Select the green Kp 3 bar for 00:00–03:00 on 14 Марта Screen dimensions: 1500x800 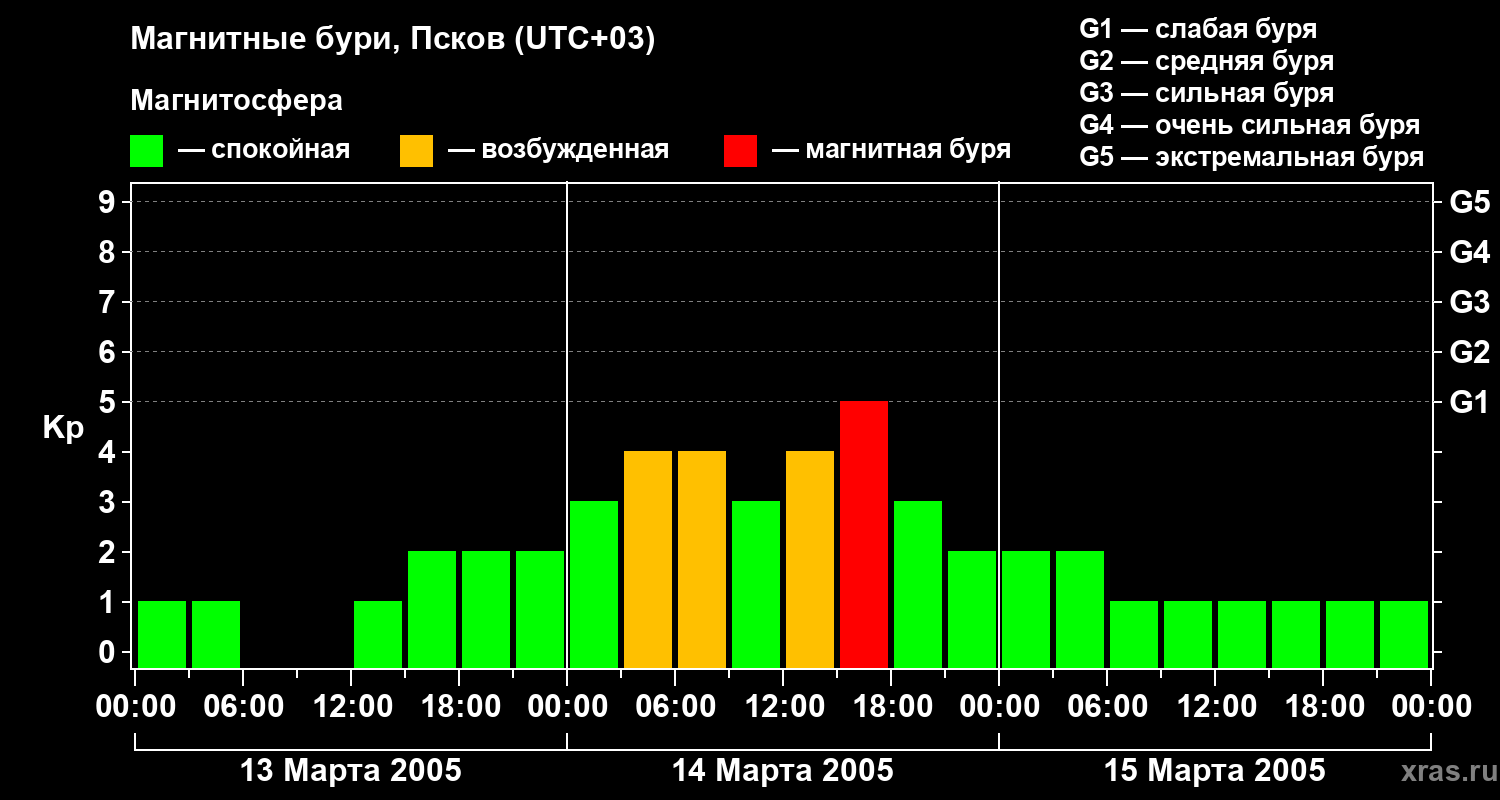(x=594, y=584)
